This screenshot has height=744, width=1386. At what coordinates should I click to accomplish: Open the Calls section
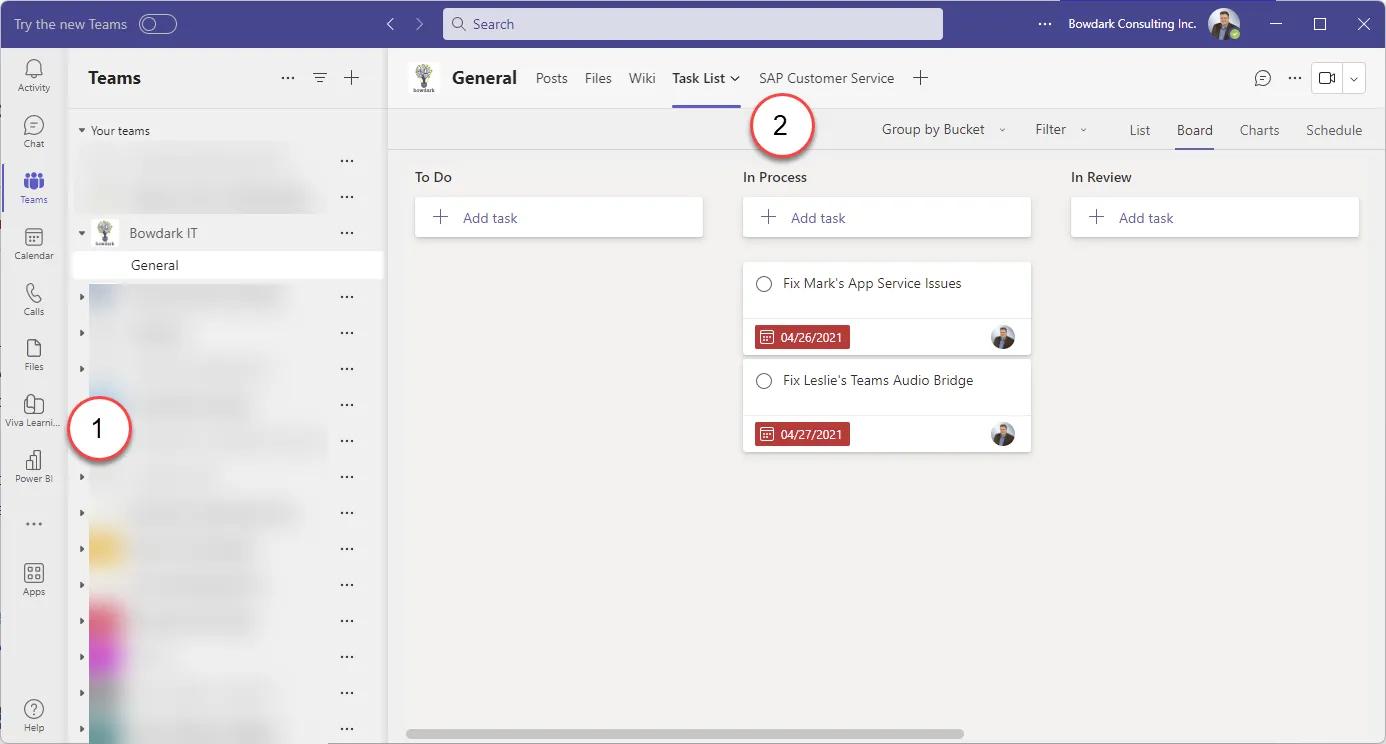[x=34, y=299]
